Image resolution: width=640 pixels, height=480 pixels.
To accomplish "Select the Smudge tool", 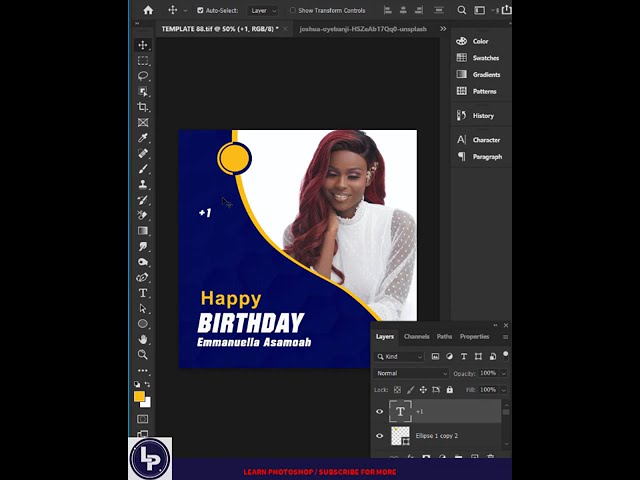I will (143, 246).
